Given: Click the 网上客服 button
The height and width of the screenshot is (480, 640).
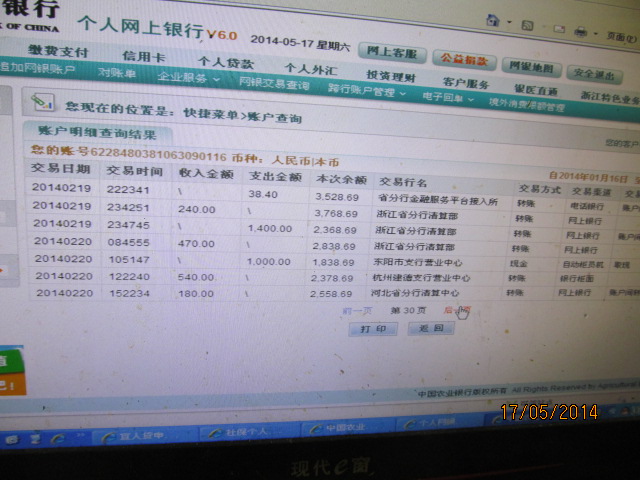Looking at the screenshot, I should (392, 53).
